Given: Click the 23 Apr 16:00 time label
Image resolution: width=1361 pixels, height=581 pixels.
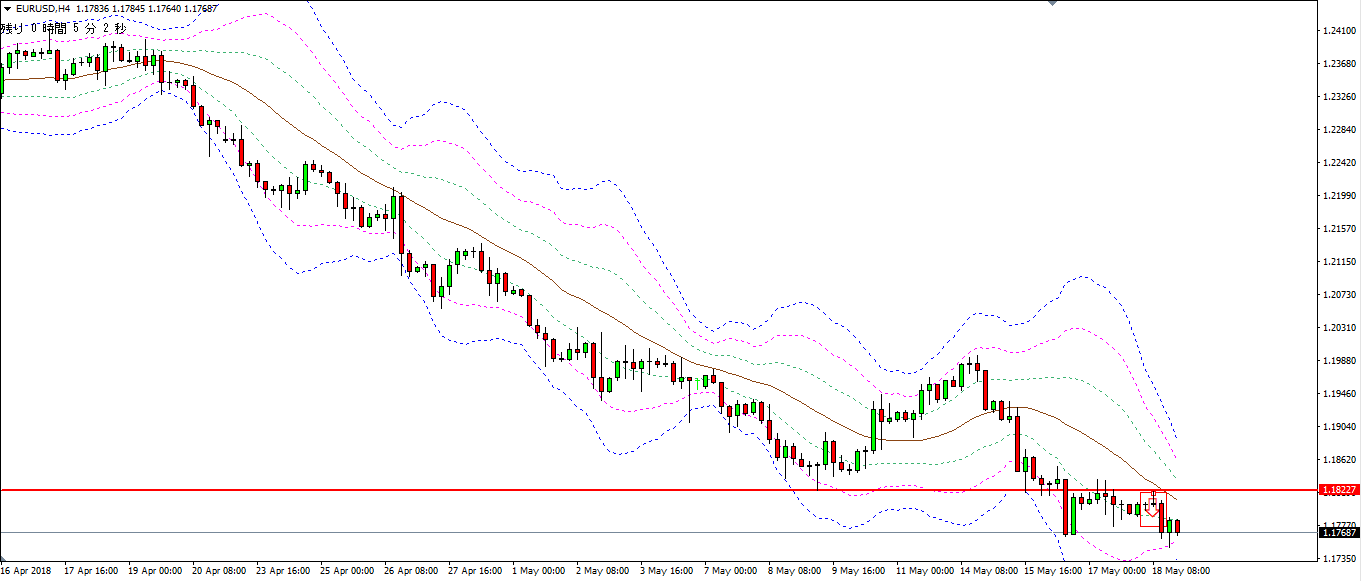Looking at the screenshot, I should pyautogui.click(x=282, y=572).
